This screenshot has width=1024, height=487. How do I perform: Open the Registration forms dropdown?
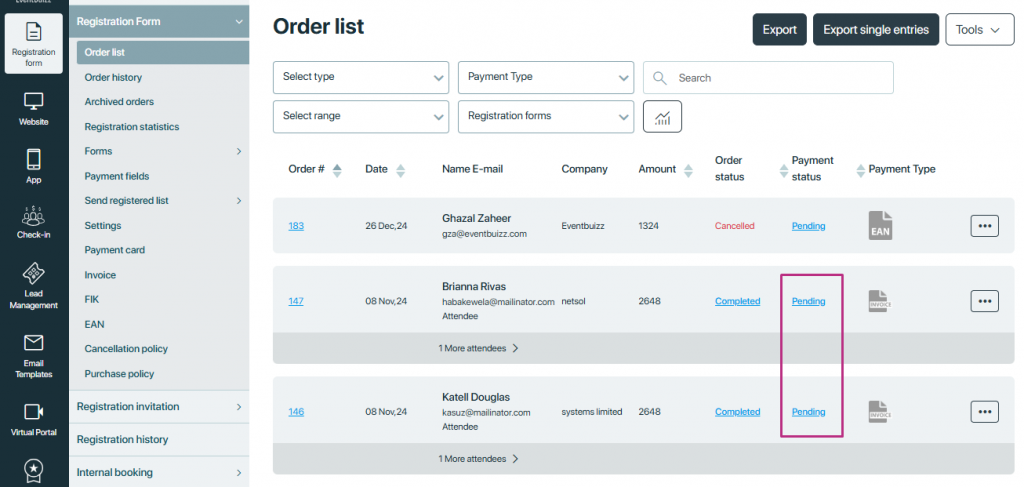[x=546, y=117]
